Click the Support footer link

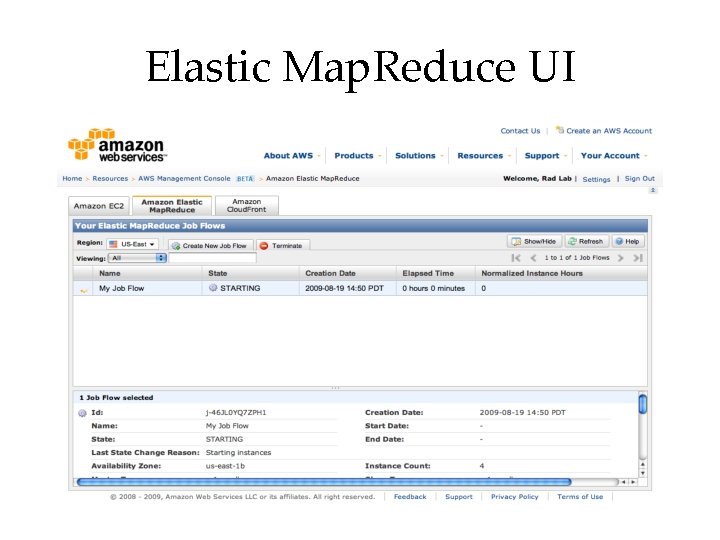(459, 497)
